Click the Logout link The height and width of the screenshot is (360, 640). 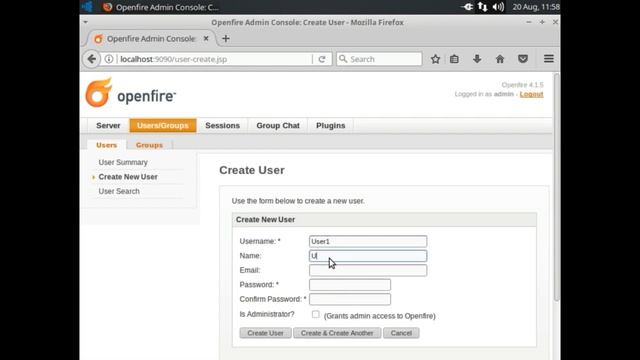point(531,94)
